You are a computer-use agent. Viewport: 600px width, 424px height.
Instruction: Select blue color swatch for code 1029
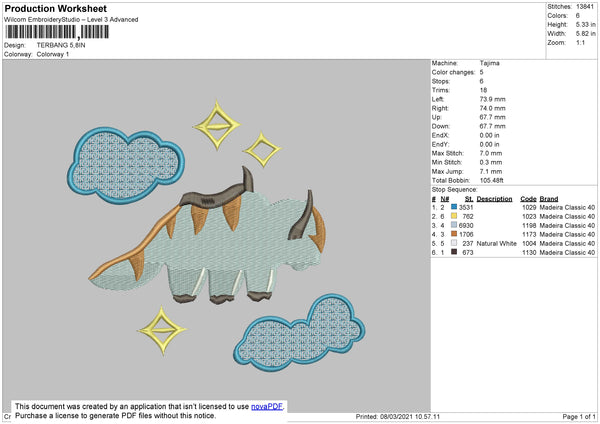[454, 207]
